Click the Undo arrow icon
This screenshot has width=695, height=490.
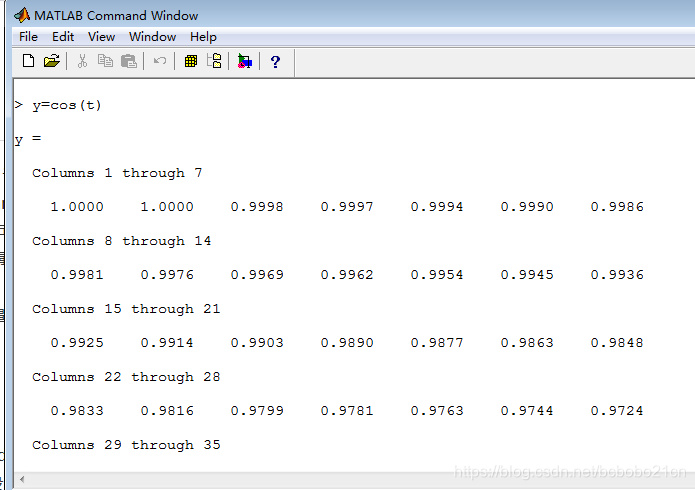(160, 61)
